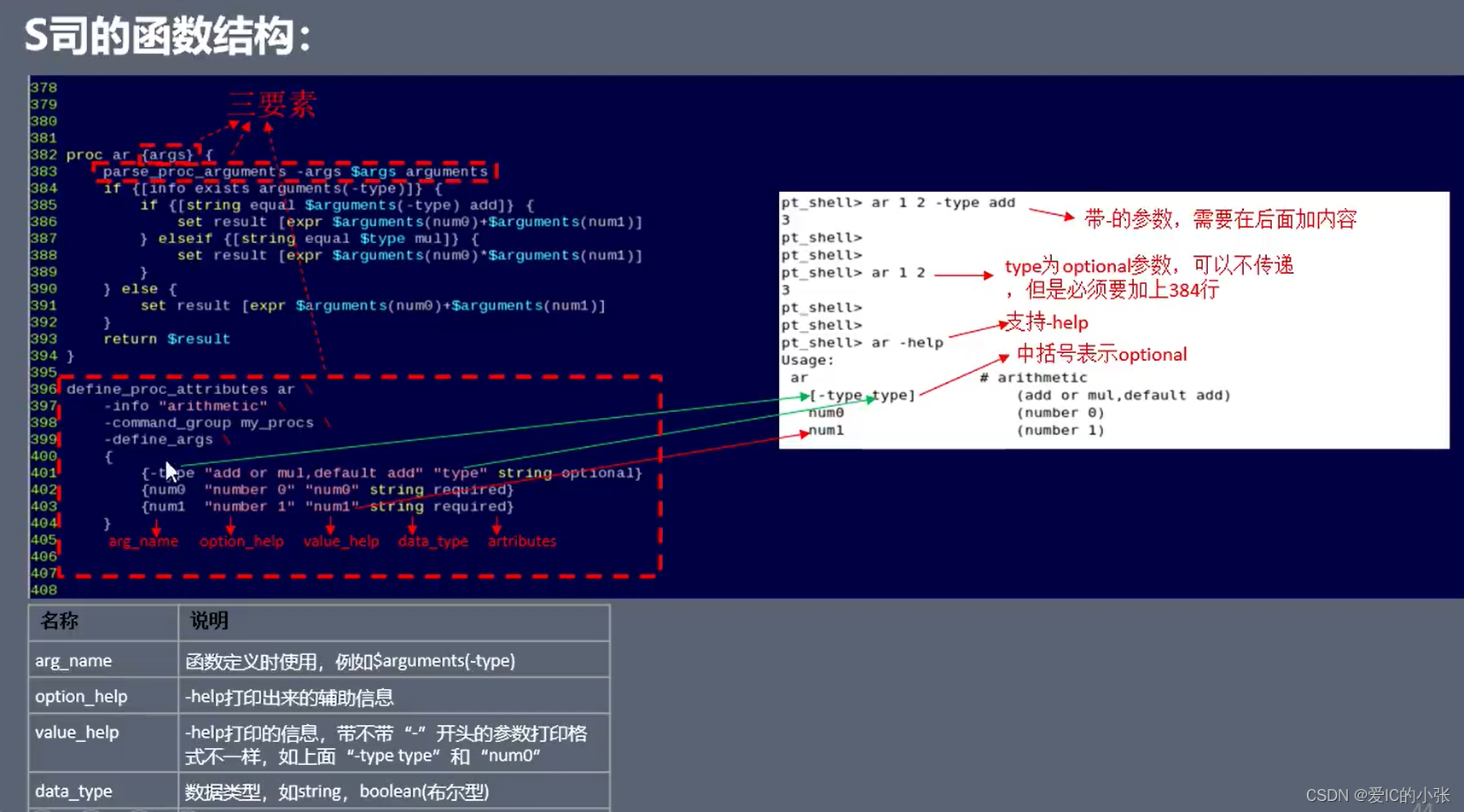1464x812 pixels.
Task: Click the note "带-的参数,需要在后面加内容"
Action: pyautogui.click(x=1220, y=219)
